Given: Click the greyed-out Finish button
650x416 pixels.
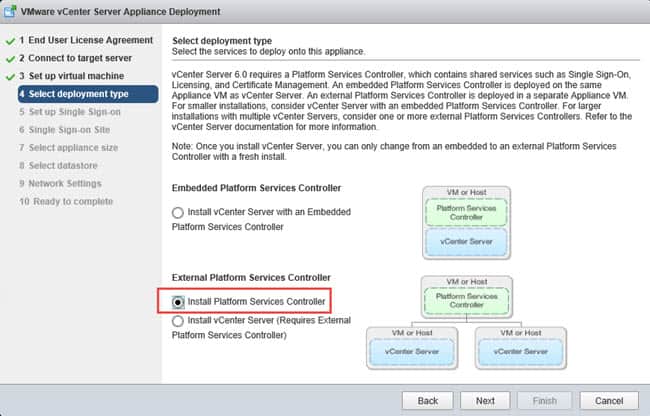Looking at the screenshot, I should (544, 401).
